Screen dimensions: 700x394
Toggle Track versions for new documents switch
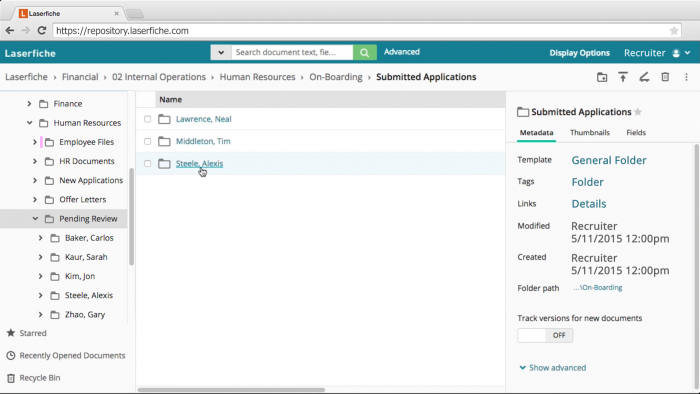coord(545,336)
